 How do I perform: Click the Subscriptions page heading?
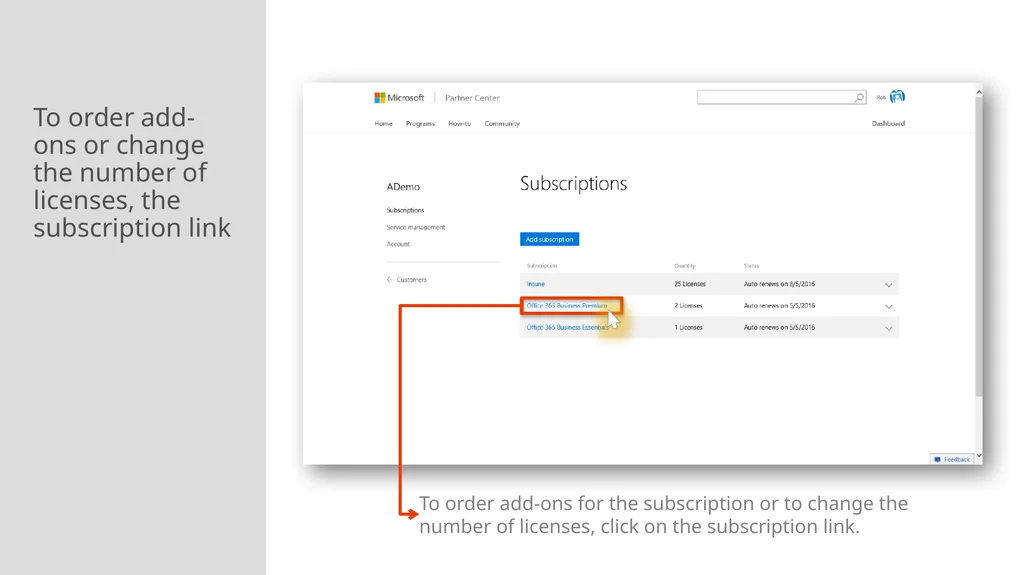point(573,184)
